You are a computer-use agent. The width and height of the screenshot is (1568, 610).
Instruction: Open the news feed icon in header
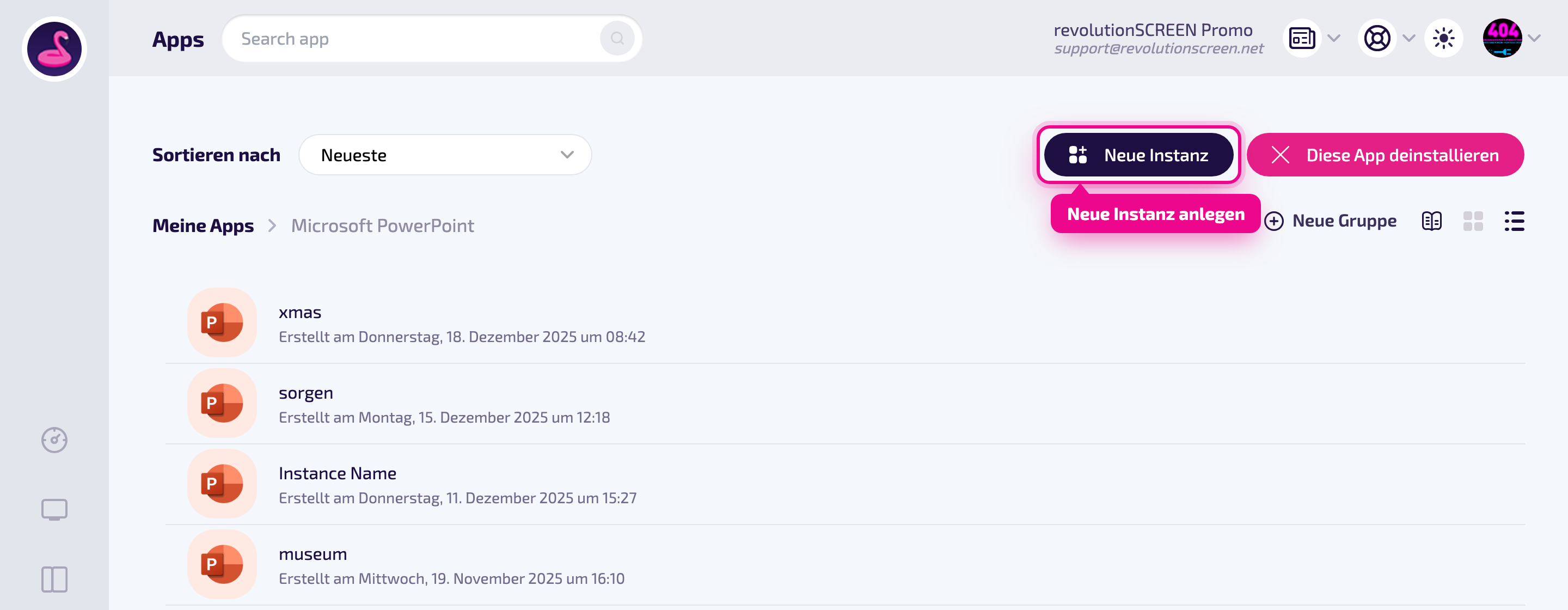(x=1301, y=38)
